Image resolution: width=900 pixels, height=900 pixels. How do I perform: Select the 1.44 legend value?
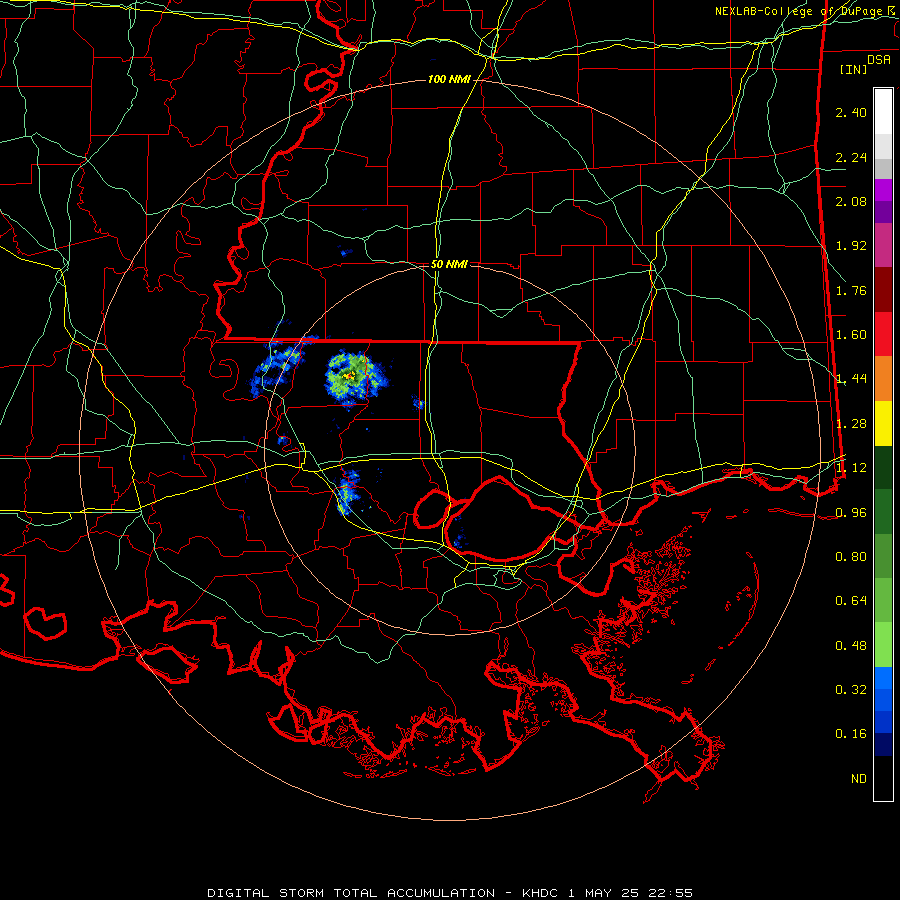pos(851,379)
